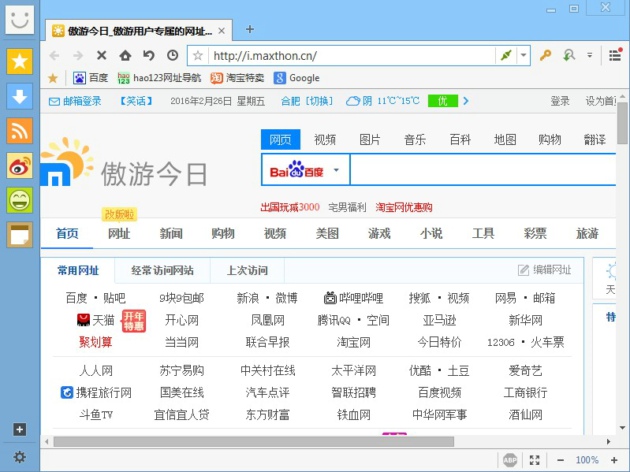Open the Weibo sidebar icon
This screenshot has width=630, height=472.
click(19, 166)
